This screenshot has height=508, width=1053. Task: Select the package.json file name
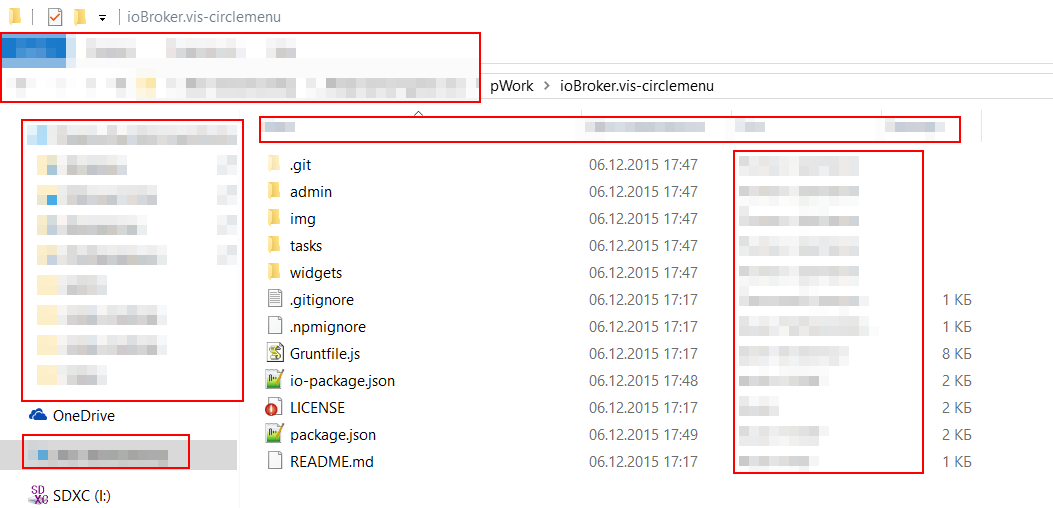click(x=332, y=434)
